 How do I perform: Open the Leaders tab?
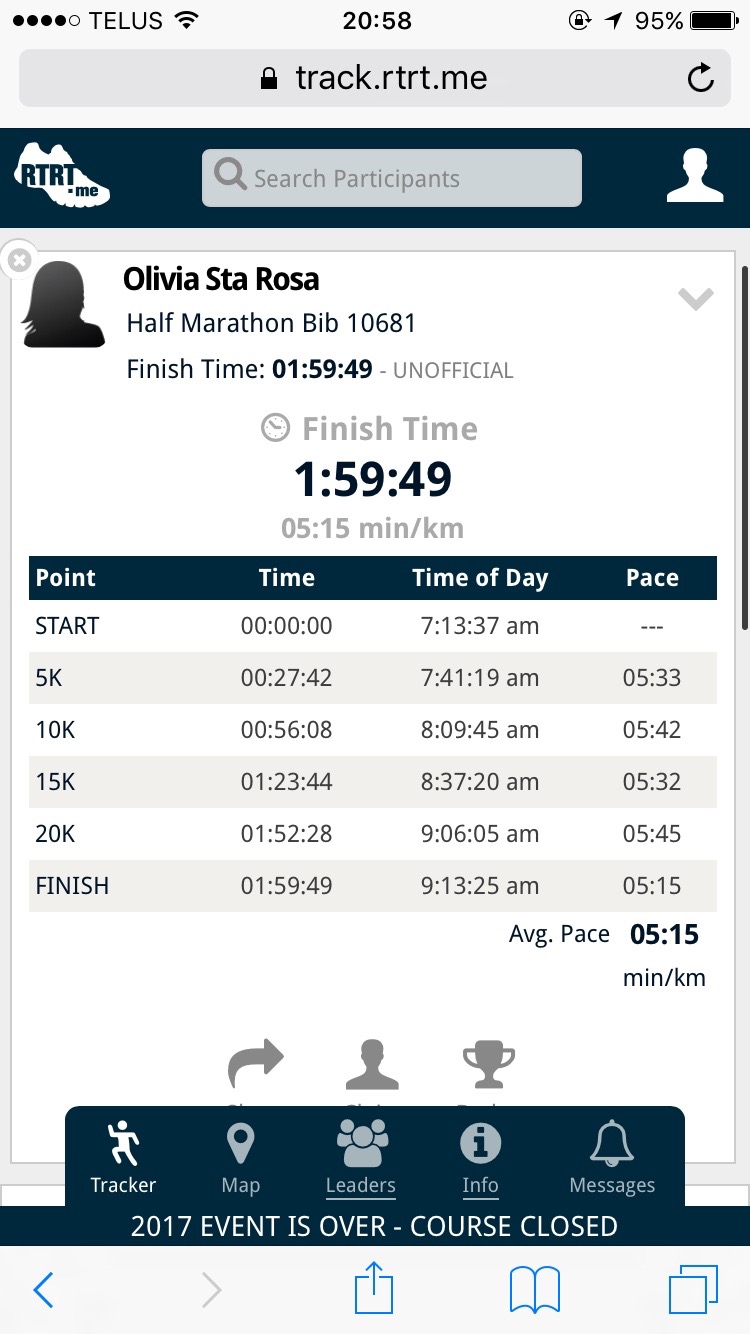(x=360, y=1158)
